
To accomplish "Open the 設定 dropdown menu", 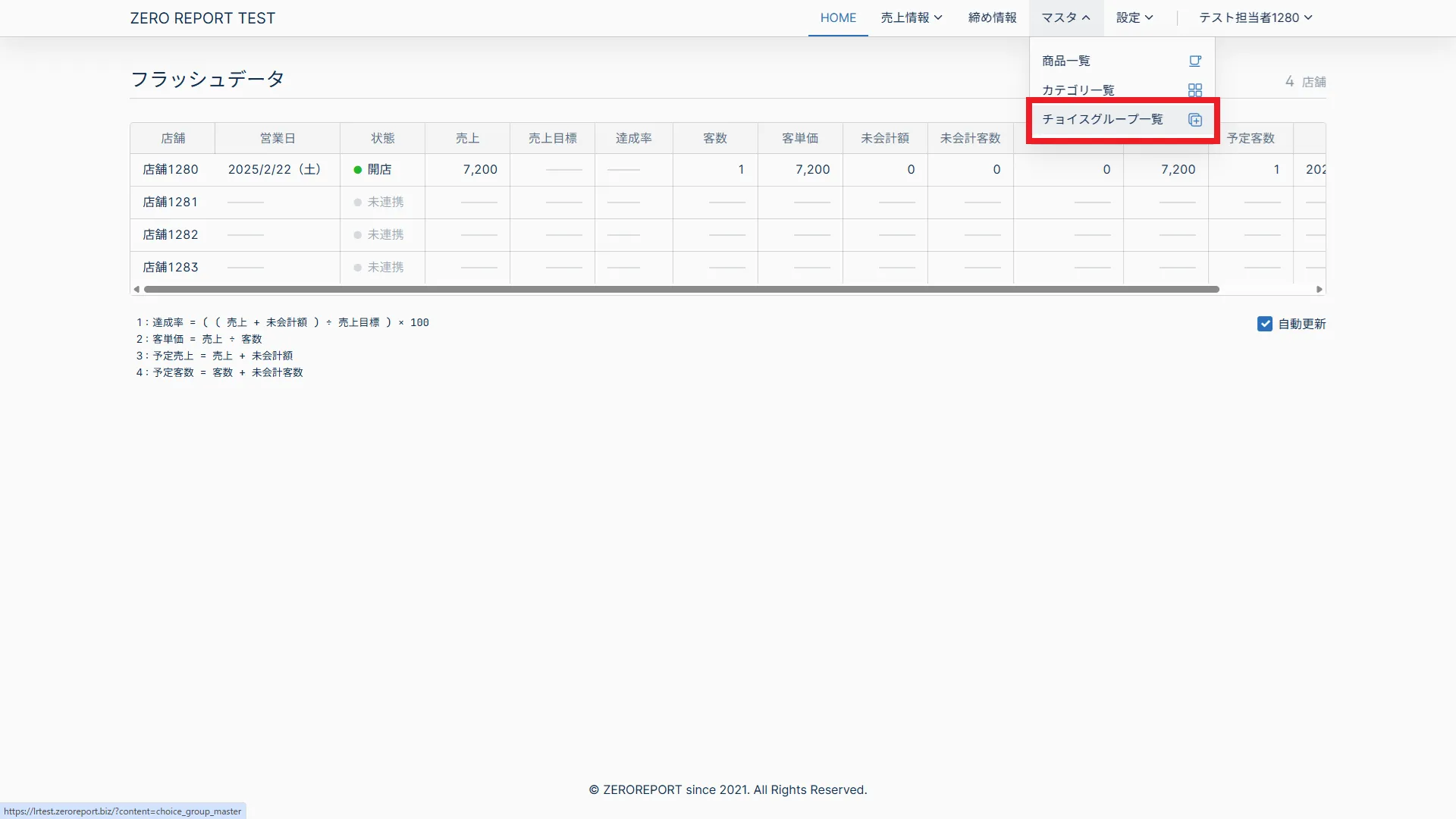I will (1134, 17).
